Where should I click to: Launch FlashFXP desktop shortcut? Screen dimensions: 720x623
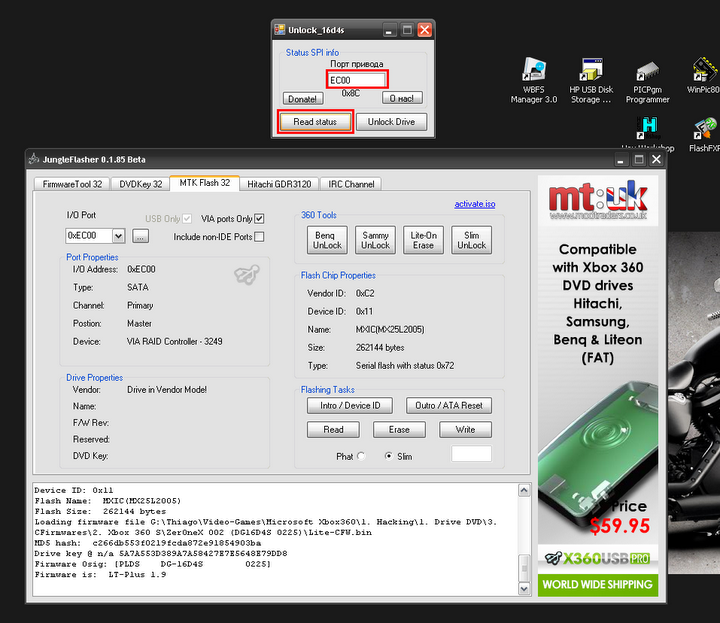pyautogui.click(x=706, y=129)
